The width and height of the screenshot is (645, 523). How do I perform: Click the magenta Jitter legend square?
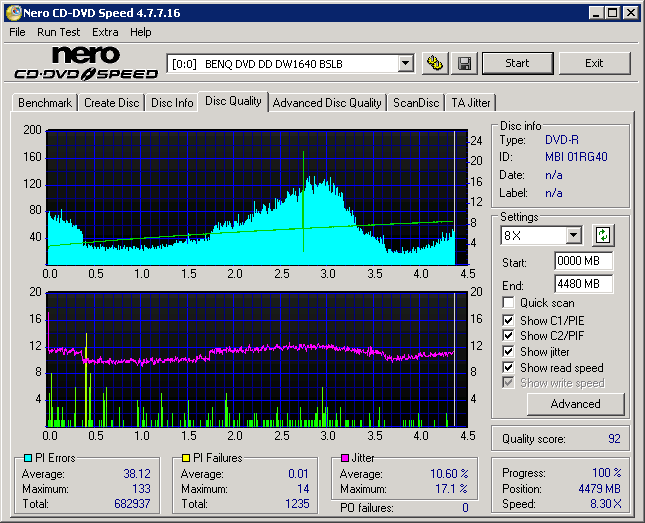coord(345,458)
